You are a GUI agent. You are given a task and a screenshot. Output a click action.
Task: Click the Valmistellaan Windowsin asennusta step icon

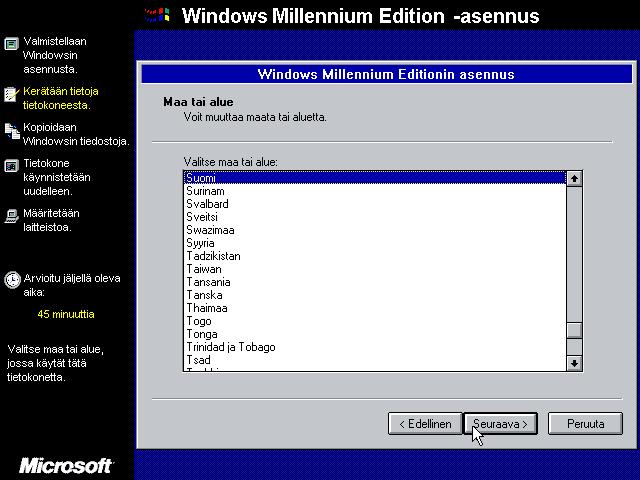point(11,44)
